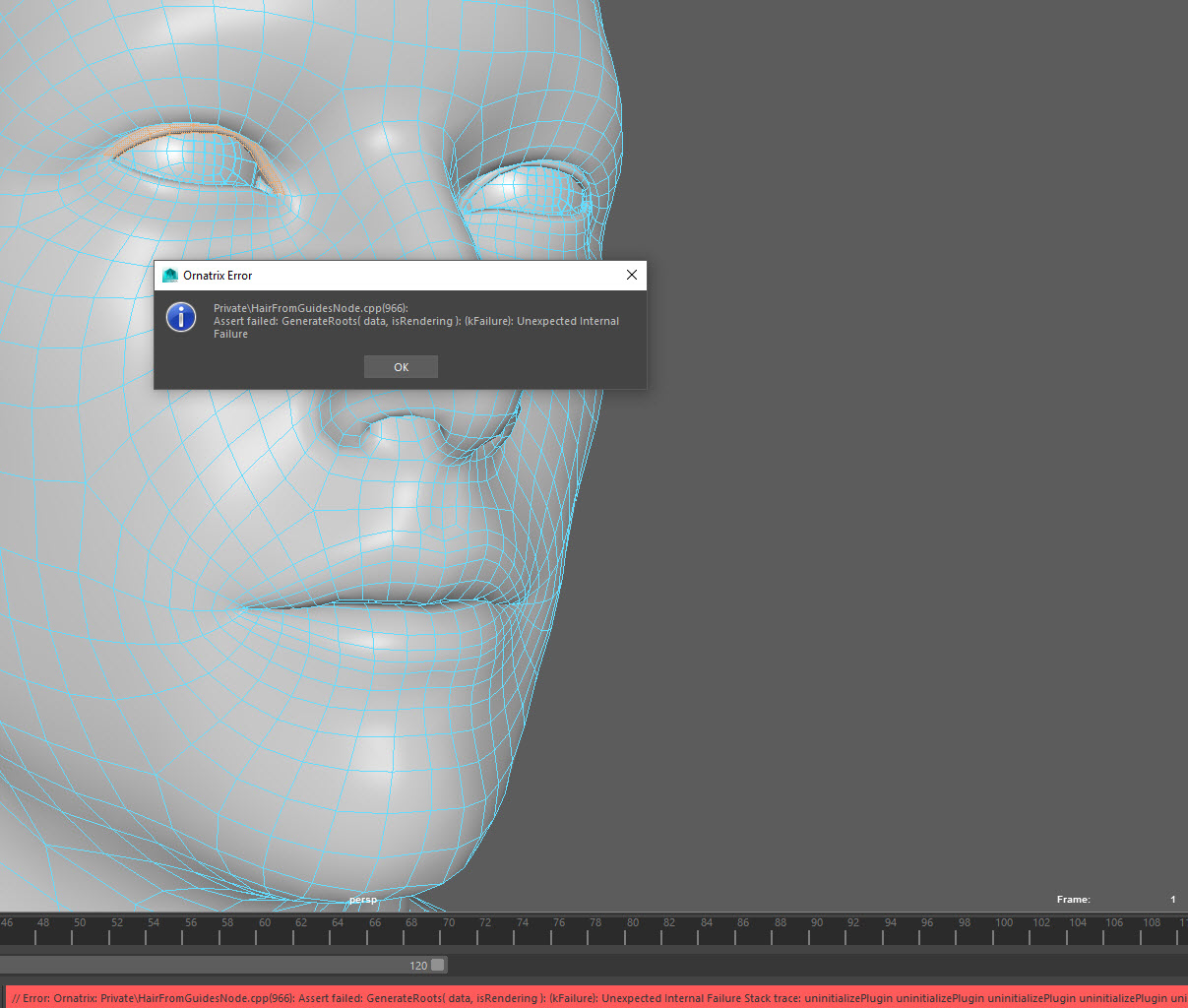Close the Ornatrix Error dialog window

(632, 276)
